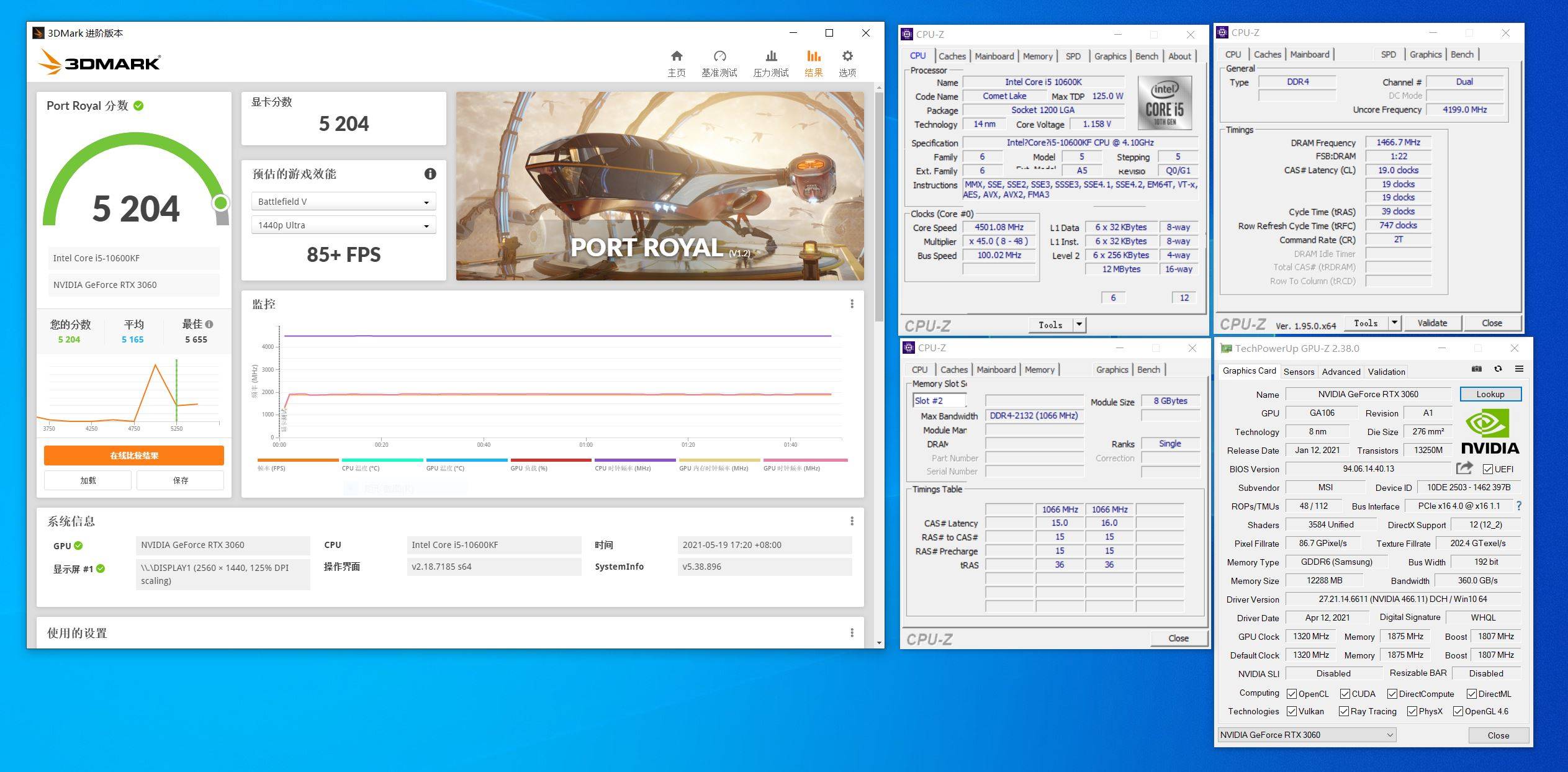Click the Port Royal banner thumbnail
Image resolution: width=1568 pixels, height=772 pixels.
tap(660, 186)
